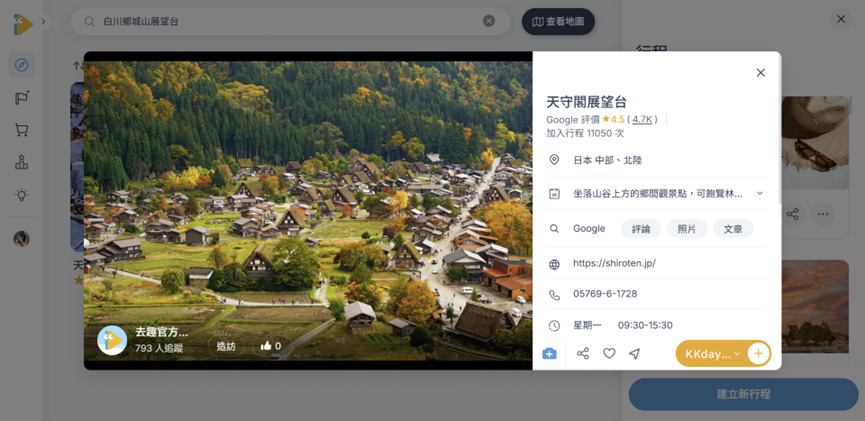
Task: Share the place with the share icon
Action: [x=583, y=354]
